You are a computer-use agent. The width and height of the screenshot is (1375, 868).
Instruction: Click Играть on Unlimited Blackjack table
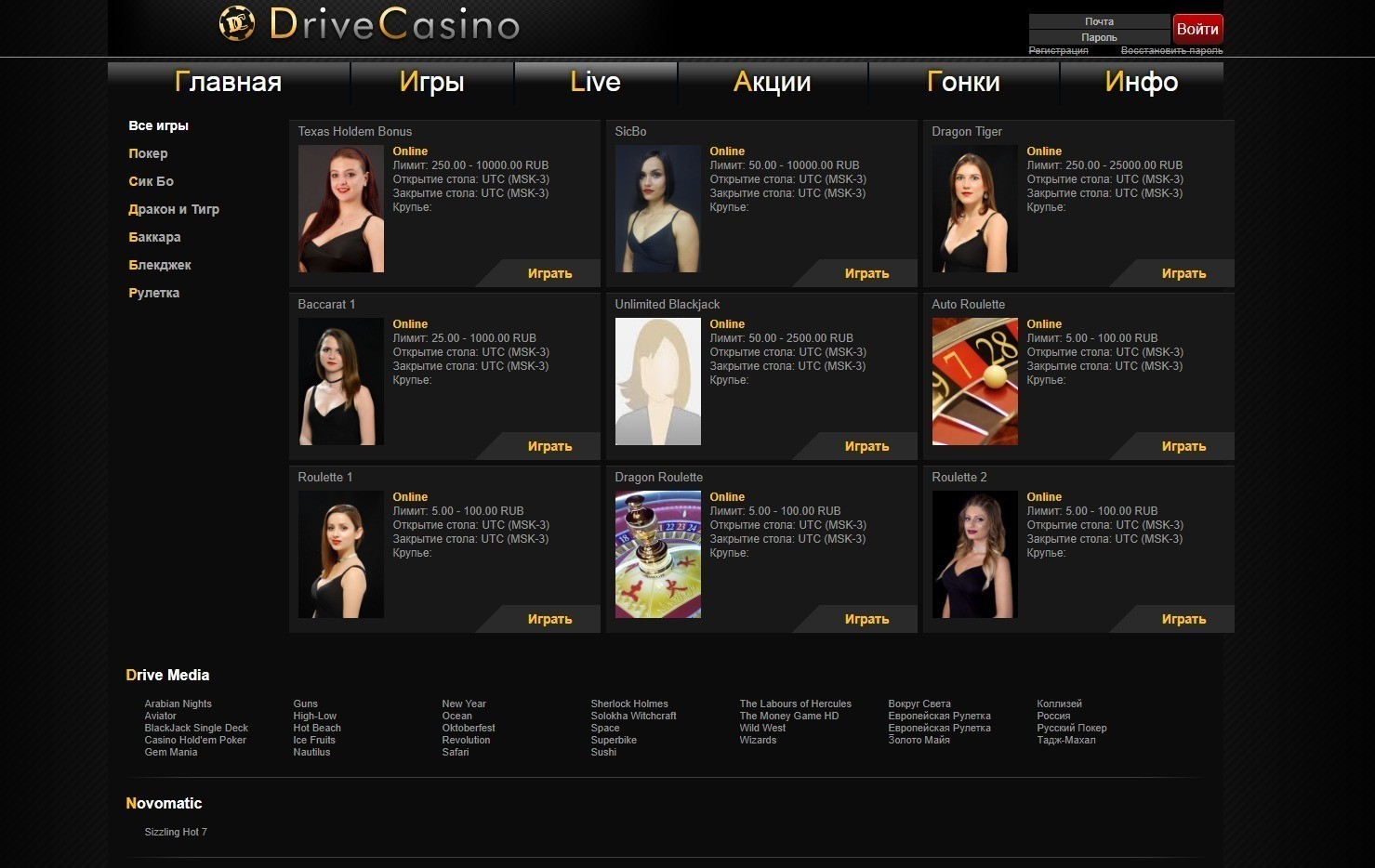point(866,446)
